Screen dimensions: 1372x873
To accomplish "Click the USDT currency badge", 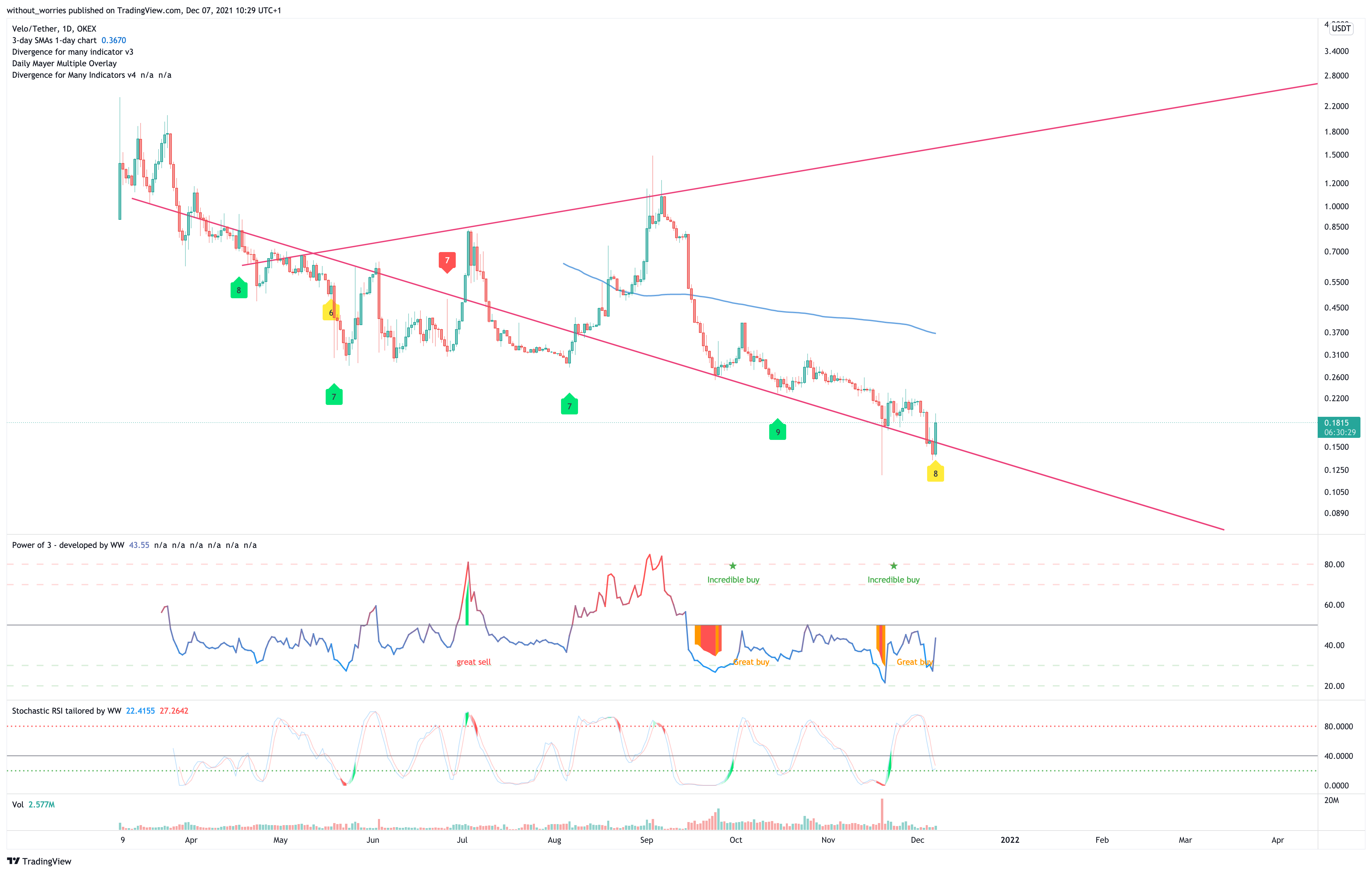I will [1341, 29].
